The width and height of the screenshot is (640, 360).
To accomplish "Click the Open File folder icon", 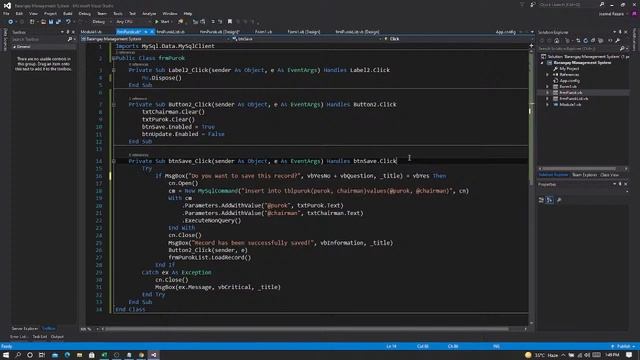I will tap(43, 22).
